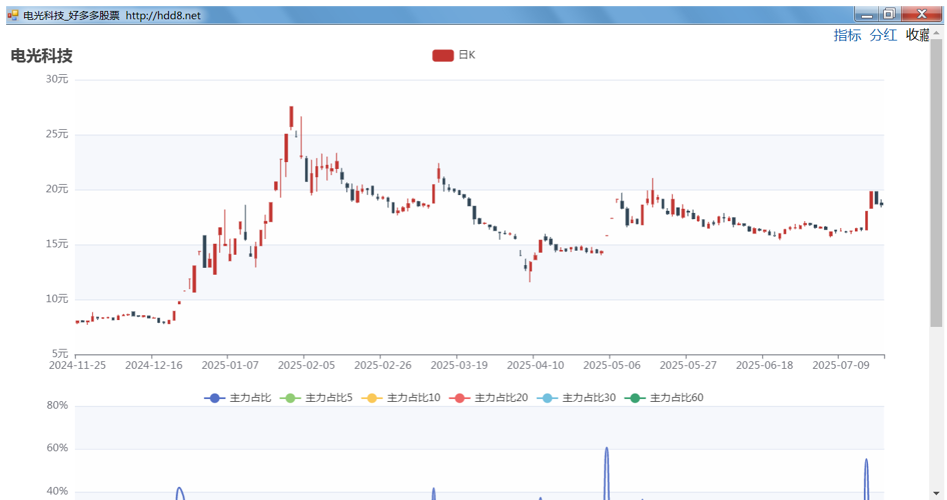This screenshot has height=500, width=947.
Task: Toggle the 主力占比5 legend line
Action: [x=316, y=398]
